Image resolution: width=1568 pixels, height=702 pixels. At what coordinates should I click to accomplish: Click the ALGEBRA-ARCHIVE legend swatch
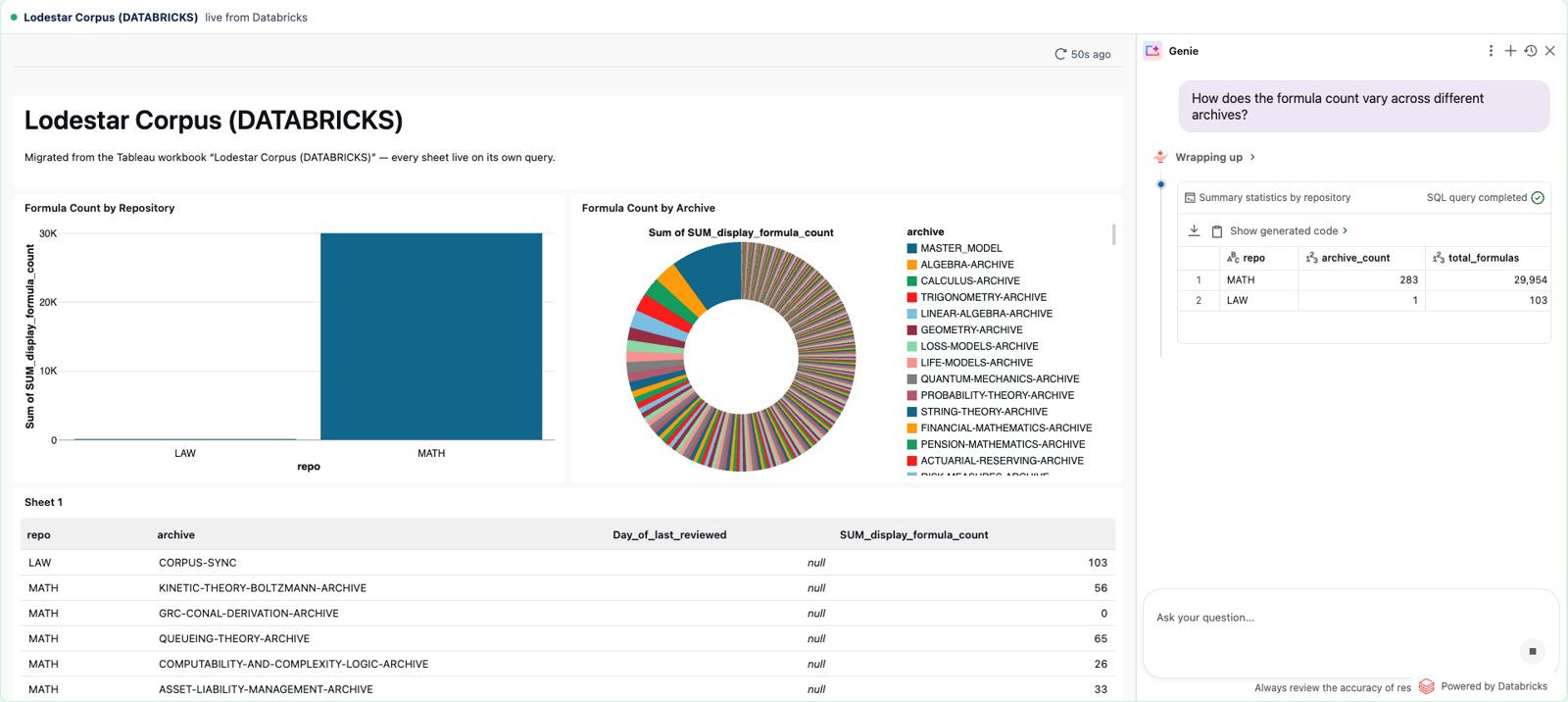coord(912,265)
